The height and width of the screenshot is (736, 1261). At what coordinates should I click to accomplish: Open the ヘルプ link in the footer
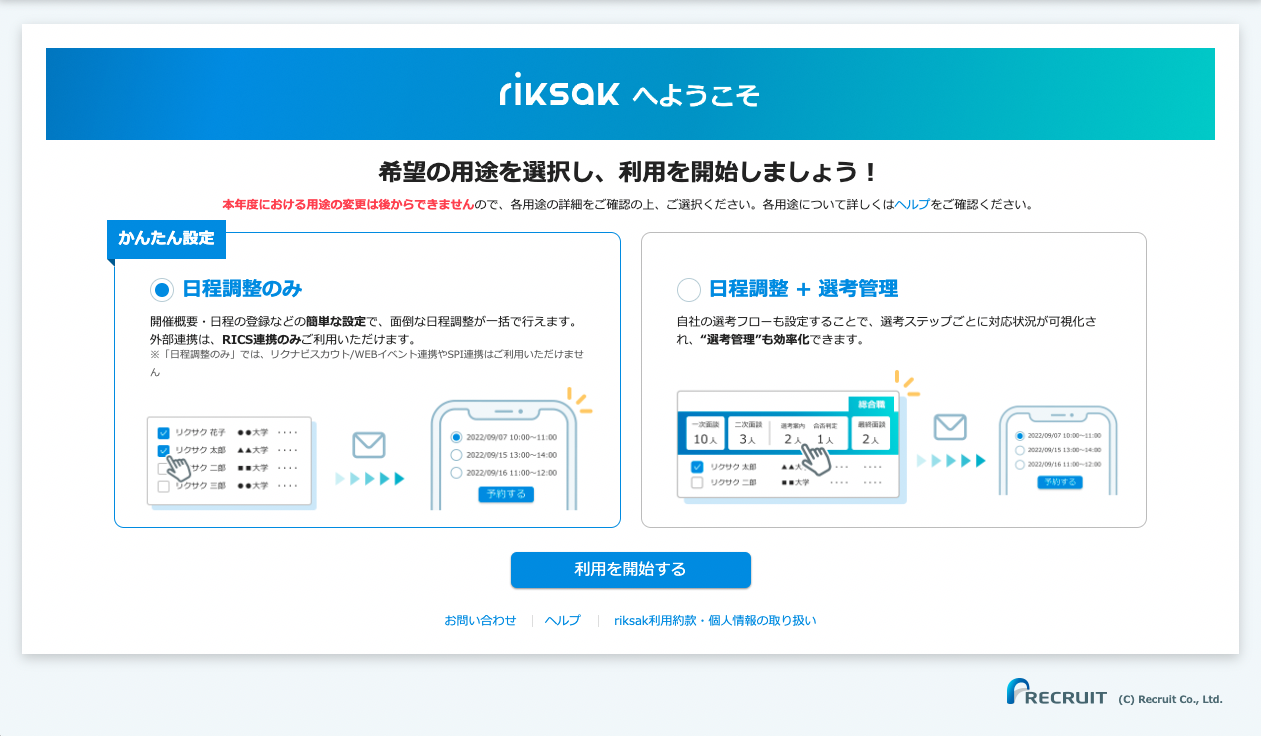point(562,621)
